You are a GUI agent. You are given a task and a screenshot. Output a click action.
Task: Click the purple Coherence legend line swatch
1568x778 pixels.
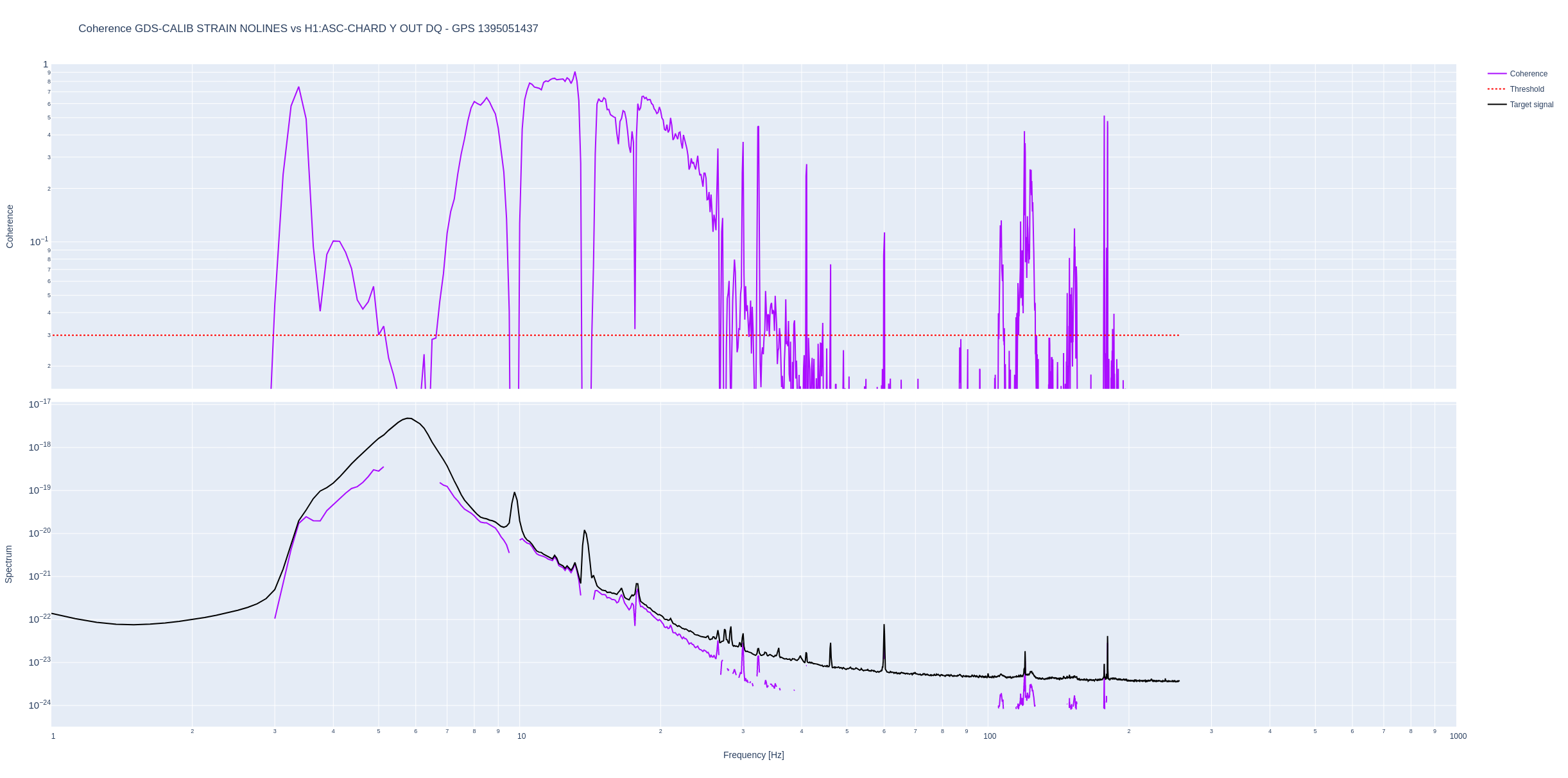click(1497, 74)
